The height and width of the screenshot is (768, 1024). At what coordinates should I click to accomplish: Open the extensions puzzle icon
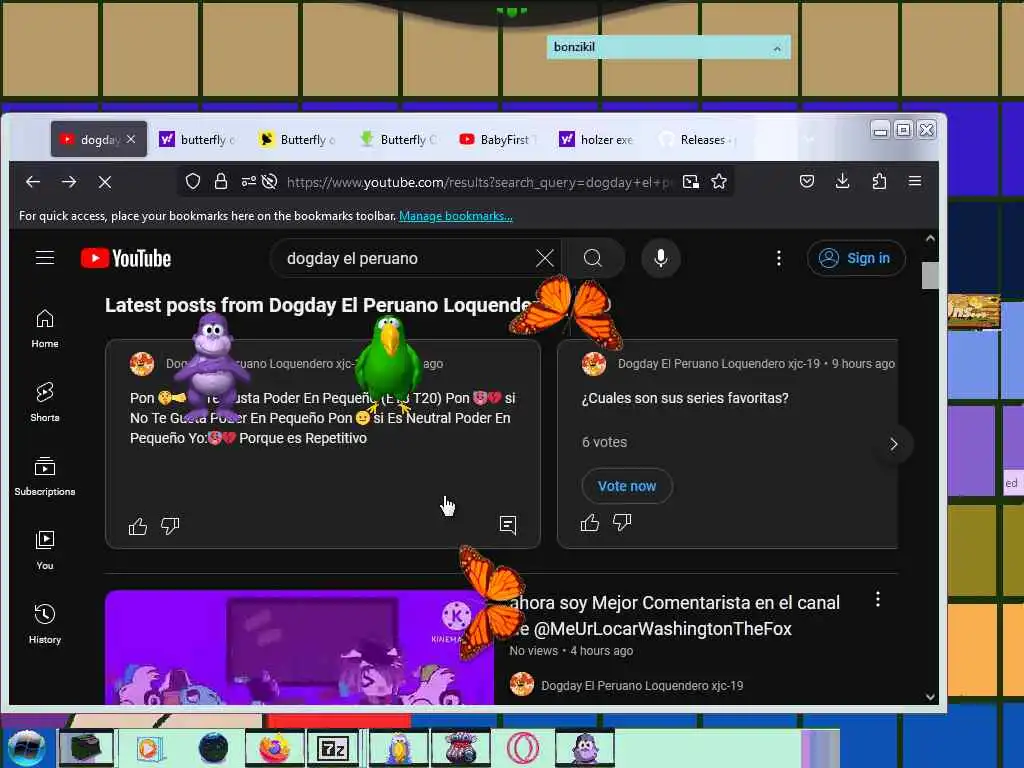click(879, 182)
